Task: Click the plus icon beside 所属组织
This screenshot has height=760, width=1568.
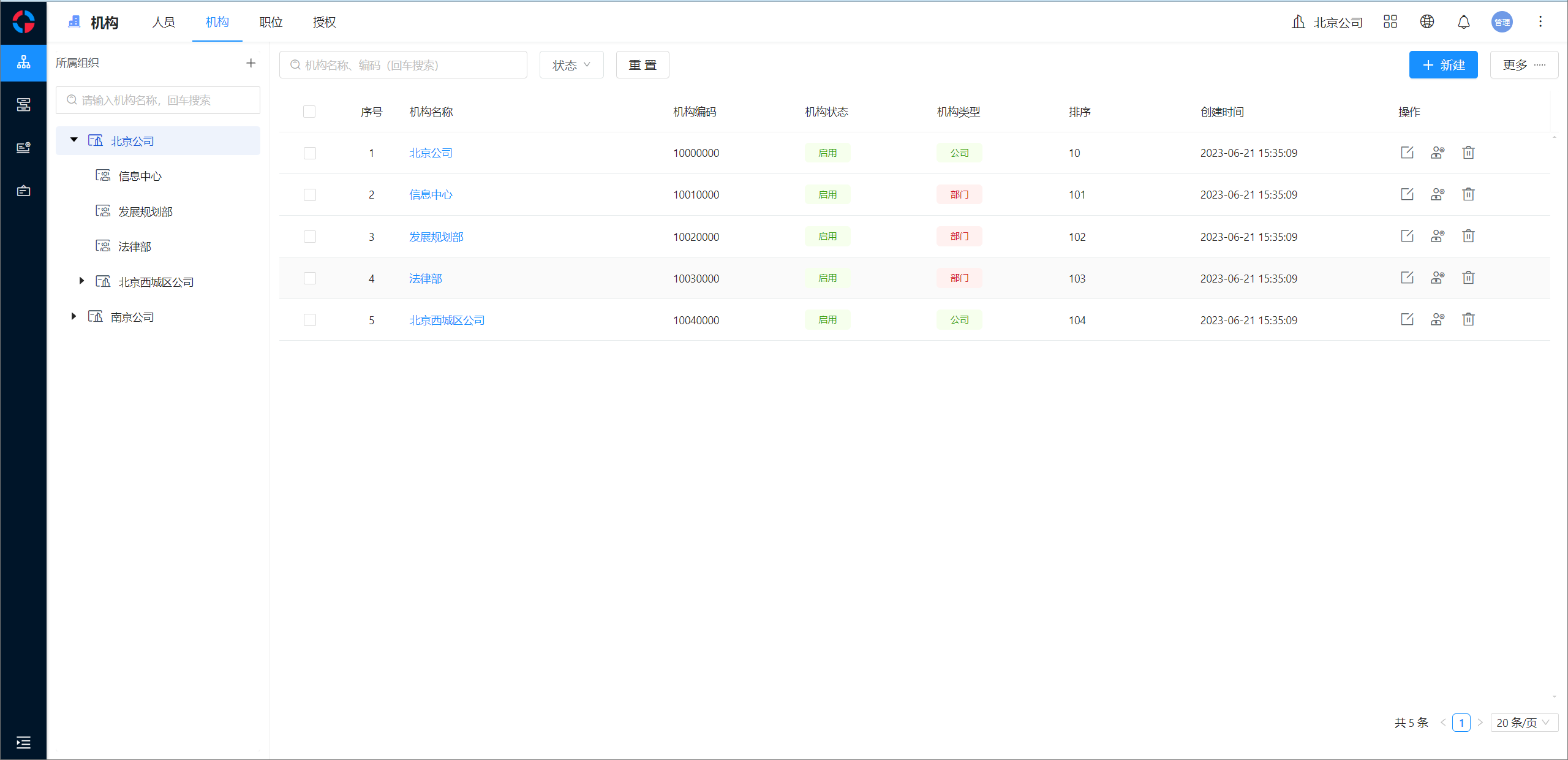Action: [251, 63]
